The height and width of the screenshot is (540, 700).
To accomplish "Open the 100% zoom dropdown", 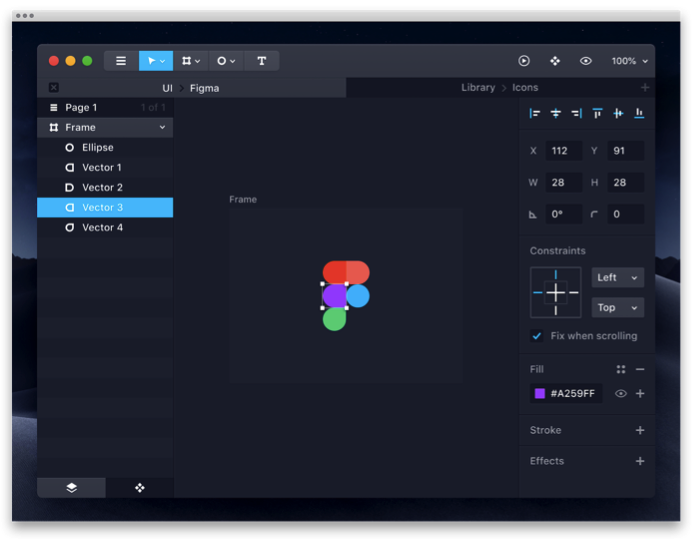I will (630, 61).
